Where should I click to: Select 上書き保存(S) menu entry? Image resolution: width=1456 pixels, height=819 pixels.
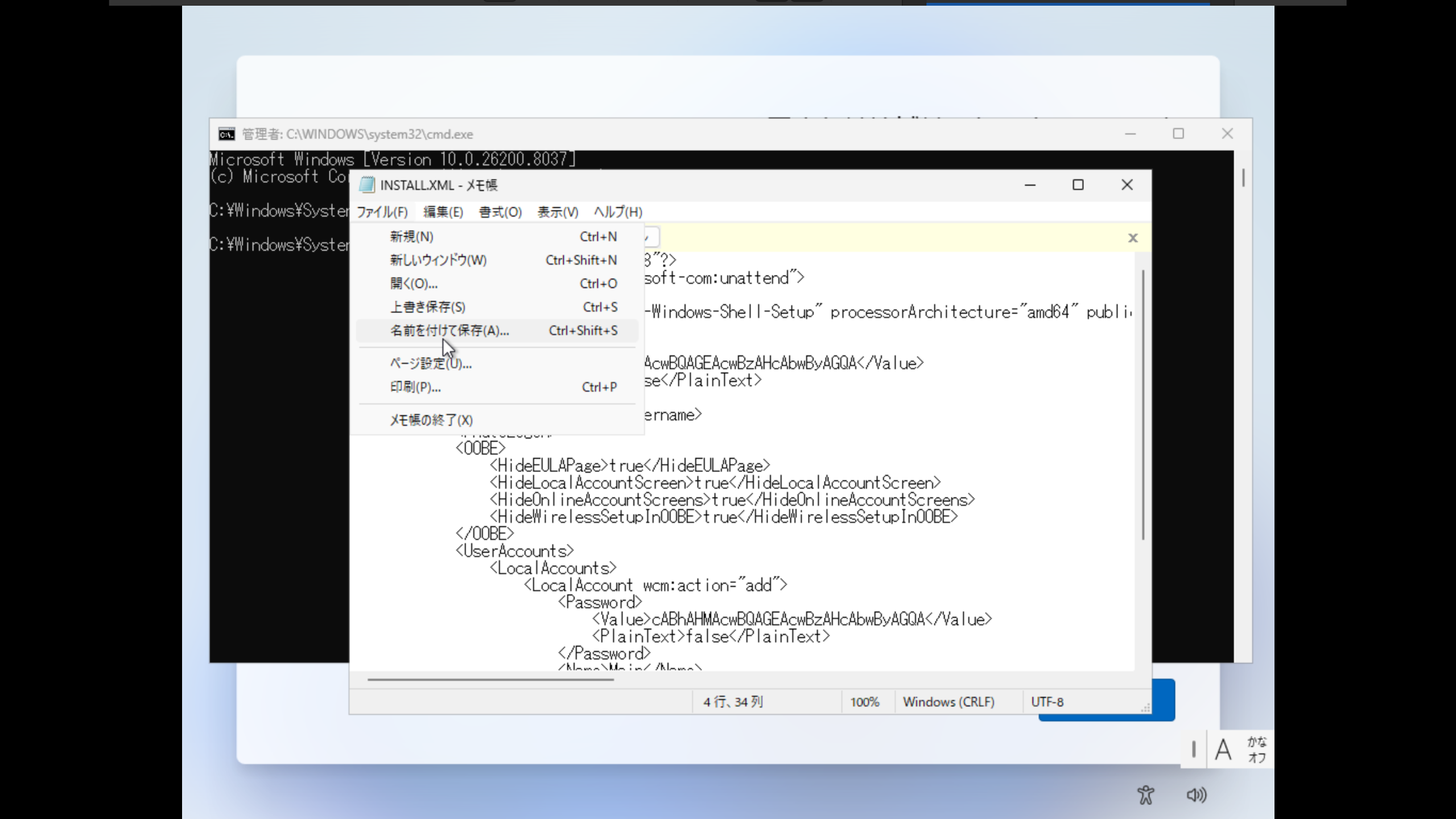coord(497,307)
